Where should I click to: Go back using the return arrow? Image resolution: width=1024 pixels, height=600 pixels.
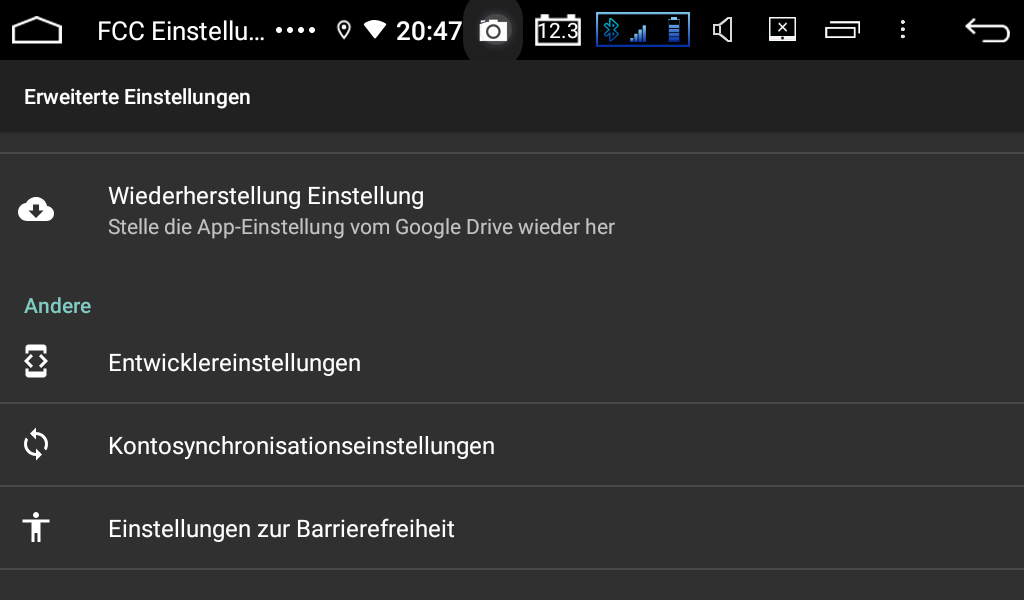(x=987, y=30)
